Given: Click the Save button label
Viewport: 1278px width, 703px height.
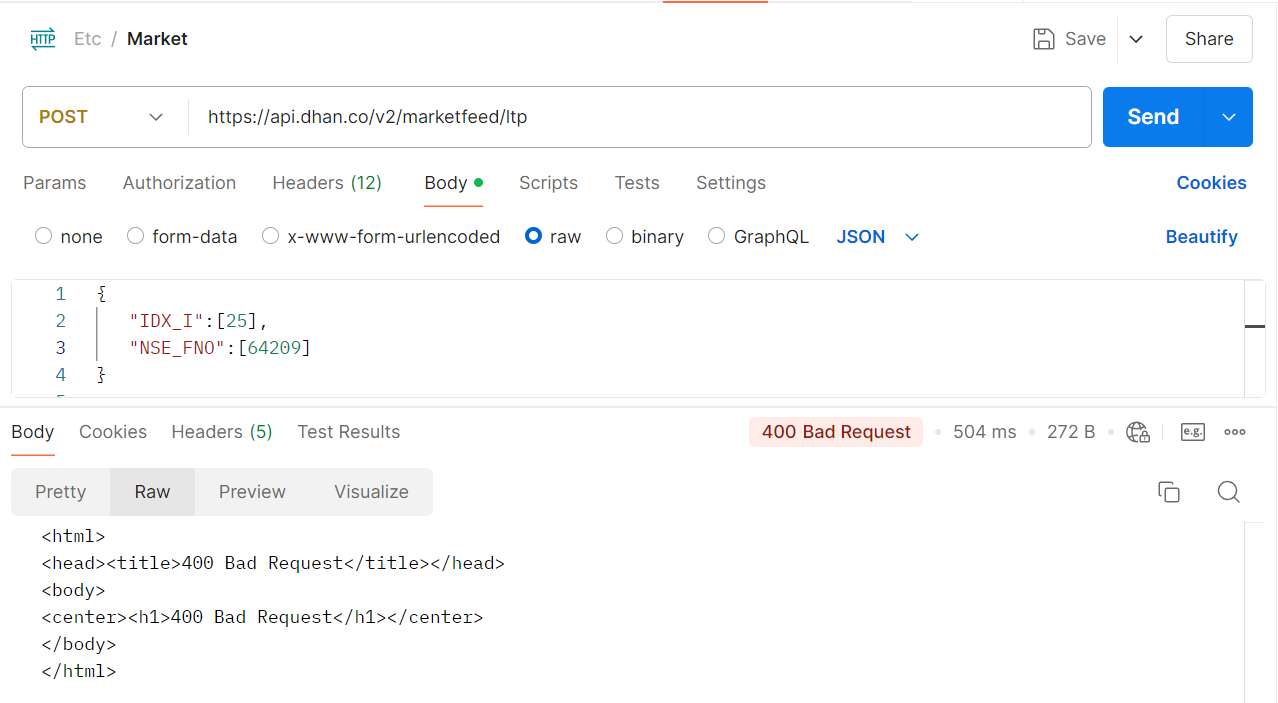Looking at the screenshot, I should coord(1085,39).
